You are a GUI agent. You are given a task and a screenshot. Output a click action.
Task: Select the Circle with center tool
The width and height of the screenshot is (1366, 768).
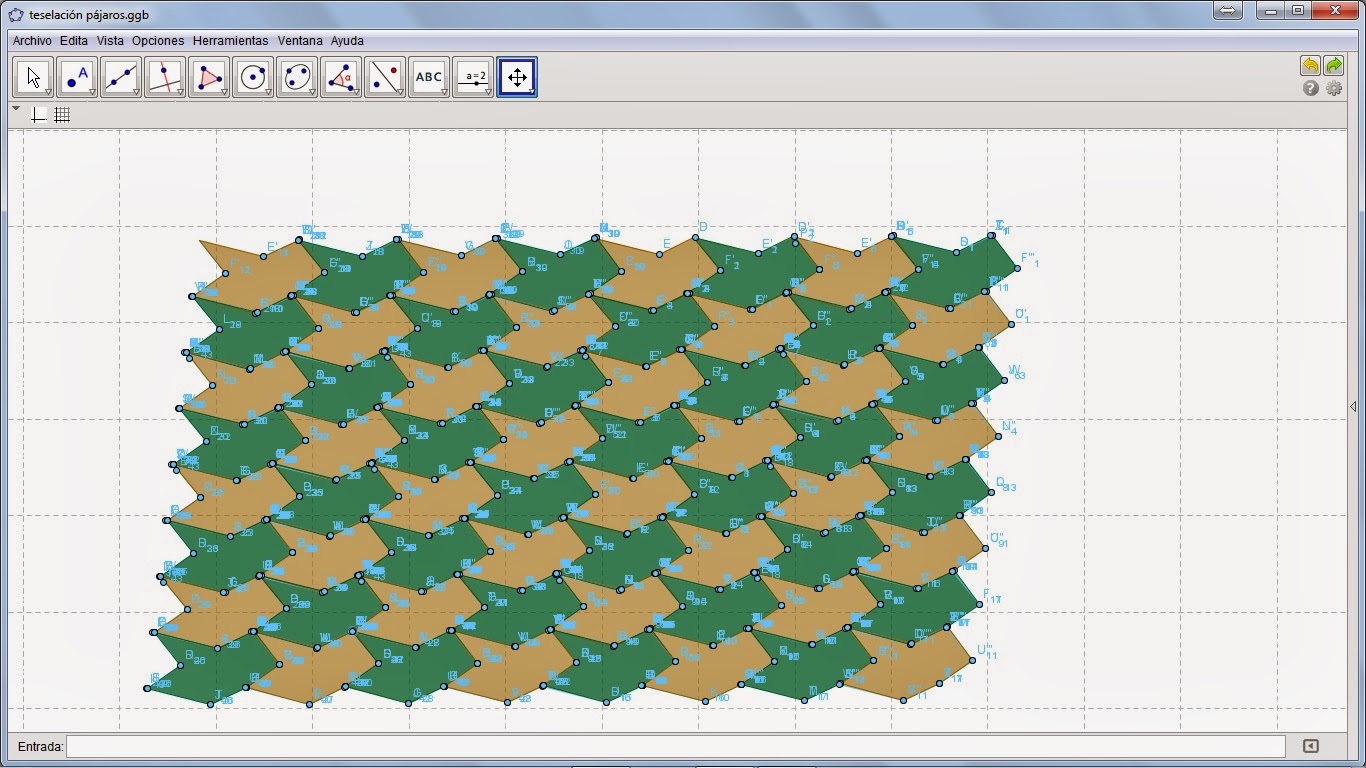[253, 77]
